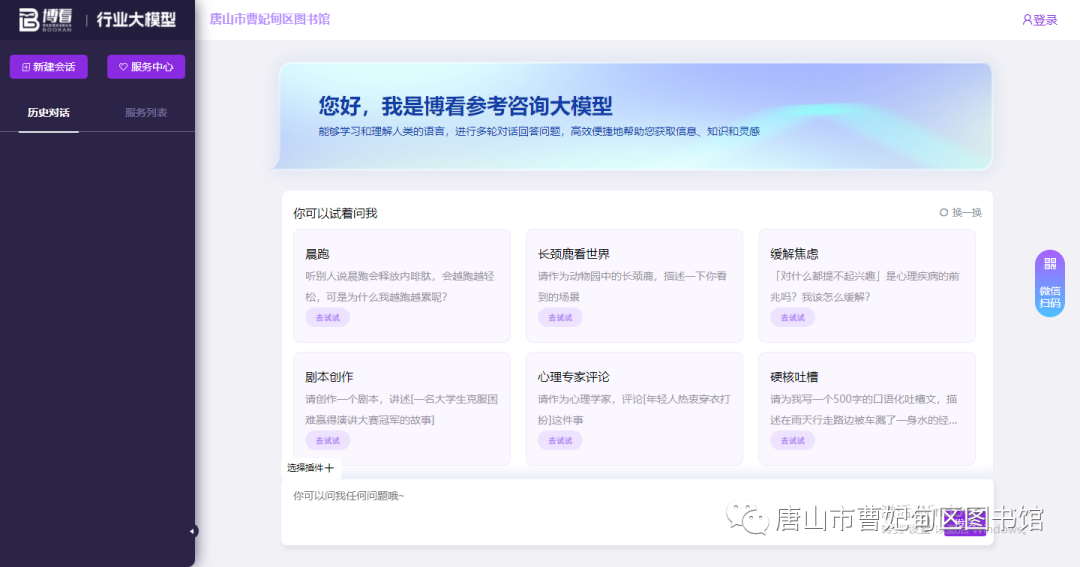Click the heart icon on 服务中心
The height and width of the screenshot is (567, 1080).
(123, 67)
